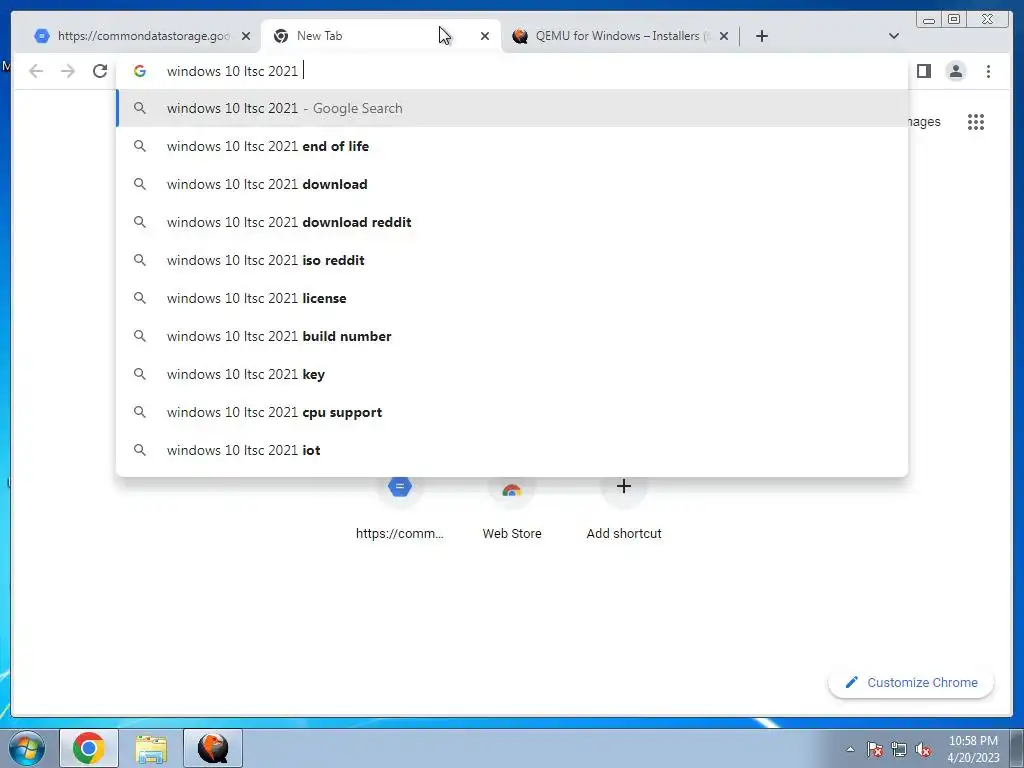Open the Chrome three-dot menu

988,71
